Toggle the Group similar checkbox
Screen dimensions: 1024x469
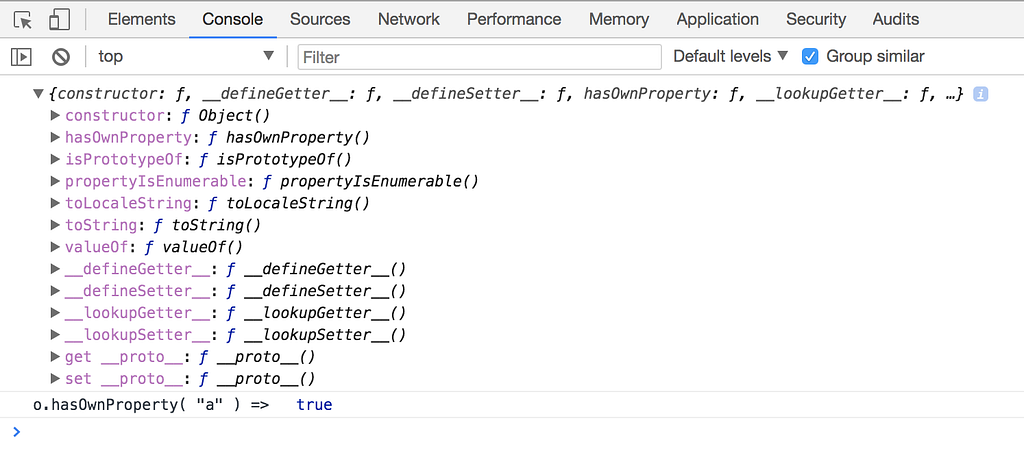(x=811, y=57)
